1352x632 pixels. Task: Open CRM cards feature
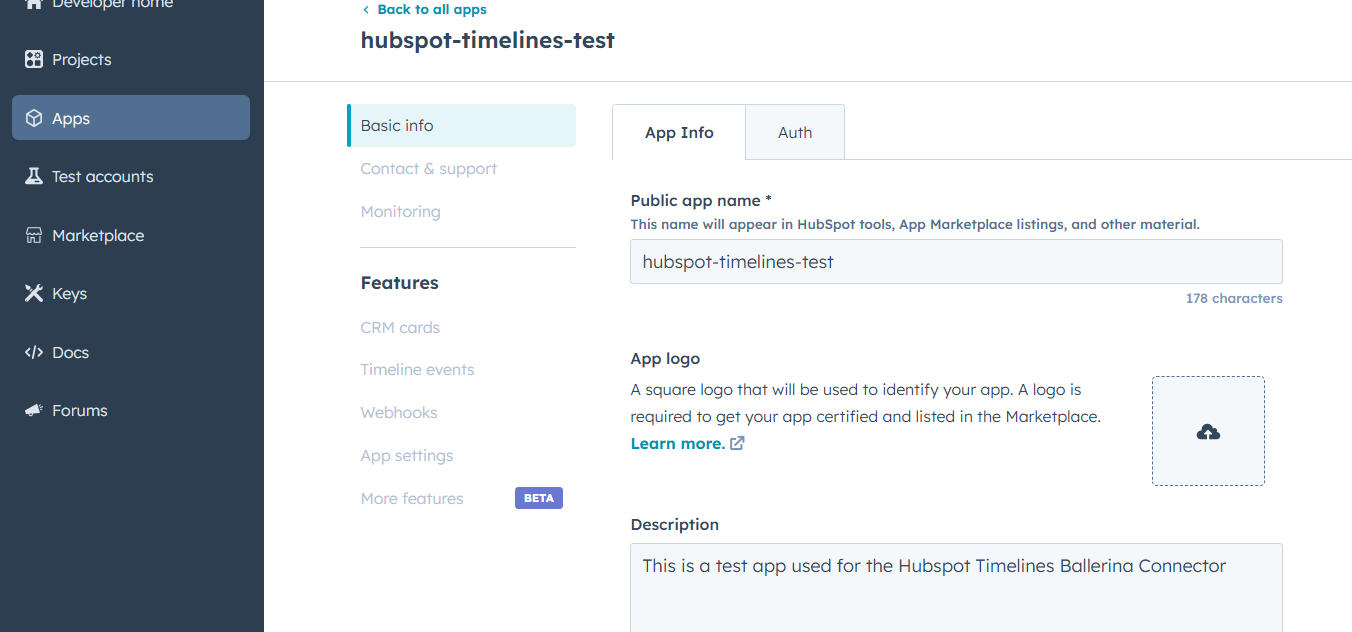[400, 327]
